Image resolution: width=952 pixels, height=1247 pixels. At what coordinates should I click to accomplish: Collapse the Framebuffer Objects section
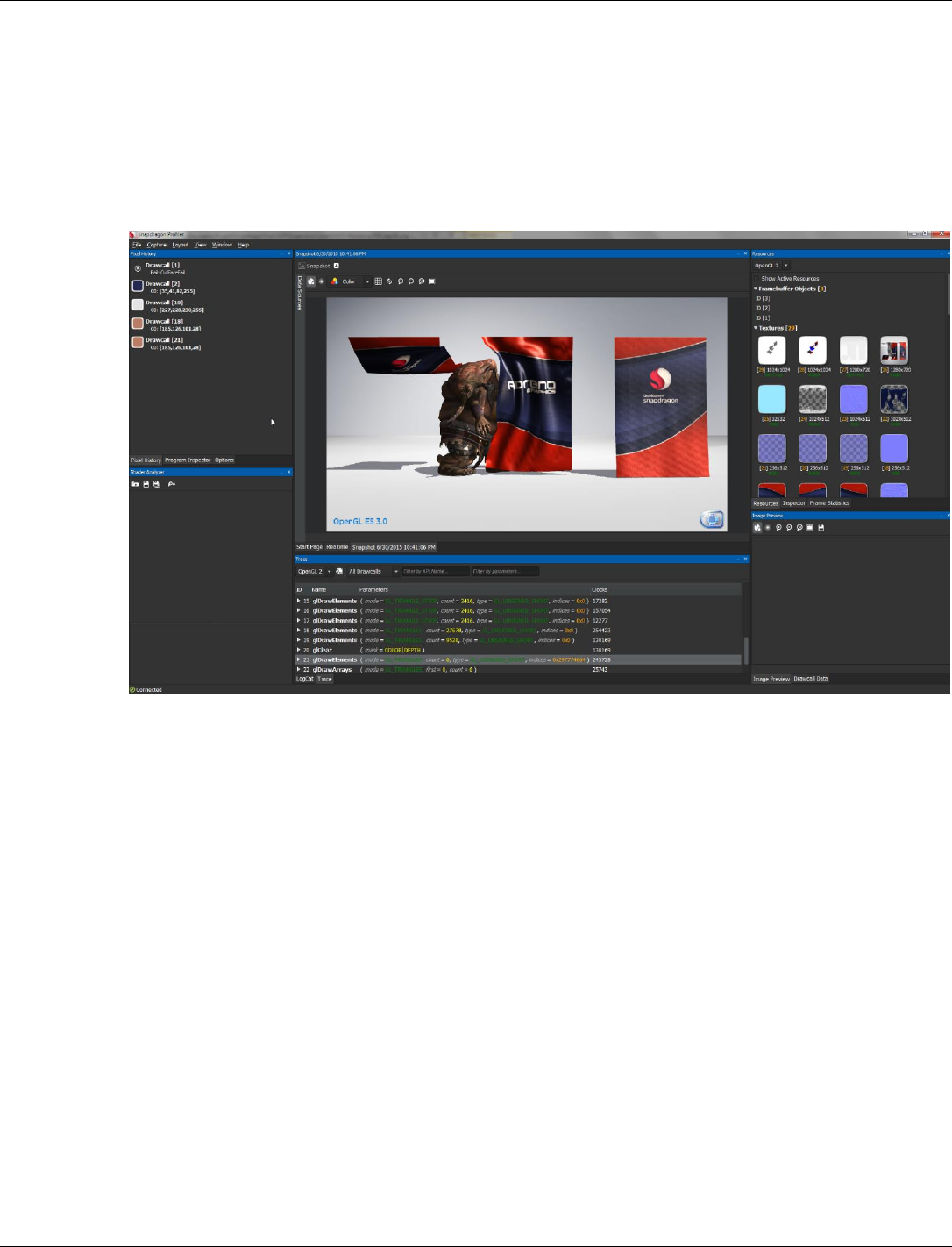click(756, 289)
